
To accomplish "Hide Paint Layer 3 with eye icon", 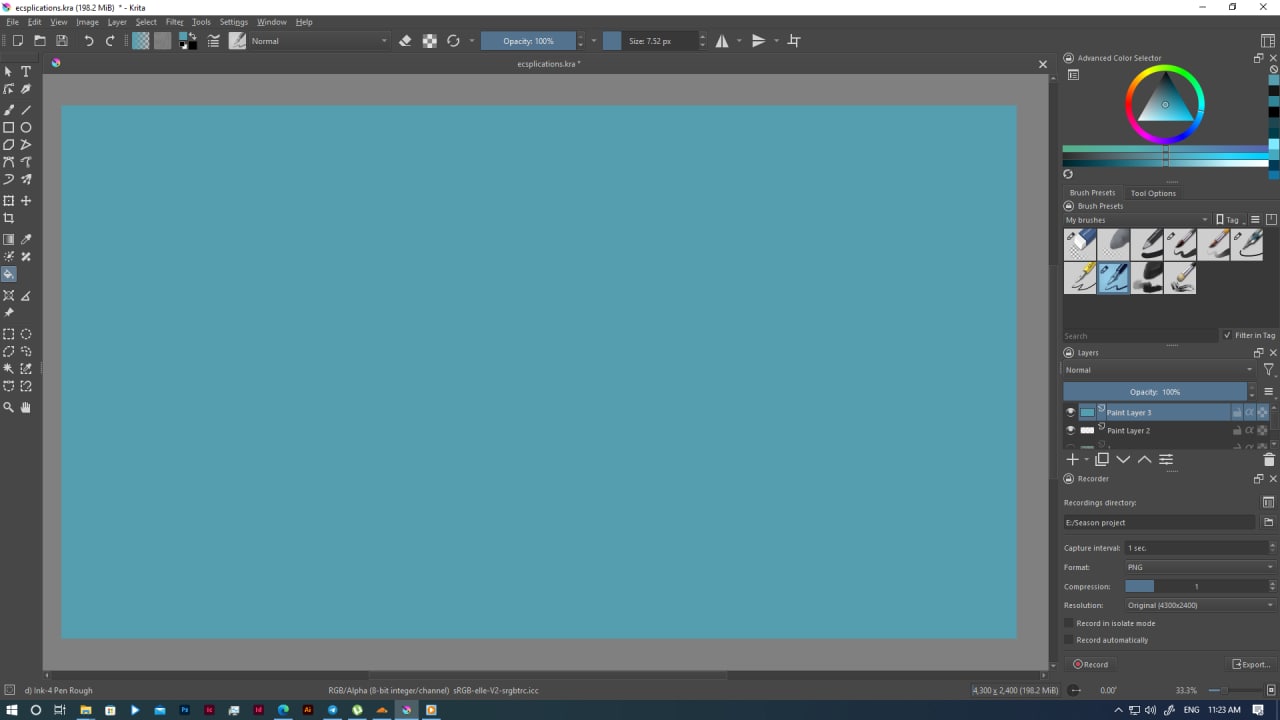I will tap(1070, 412).
